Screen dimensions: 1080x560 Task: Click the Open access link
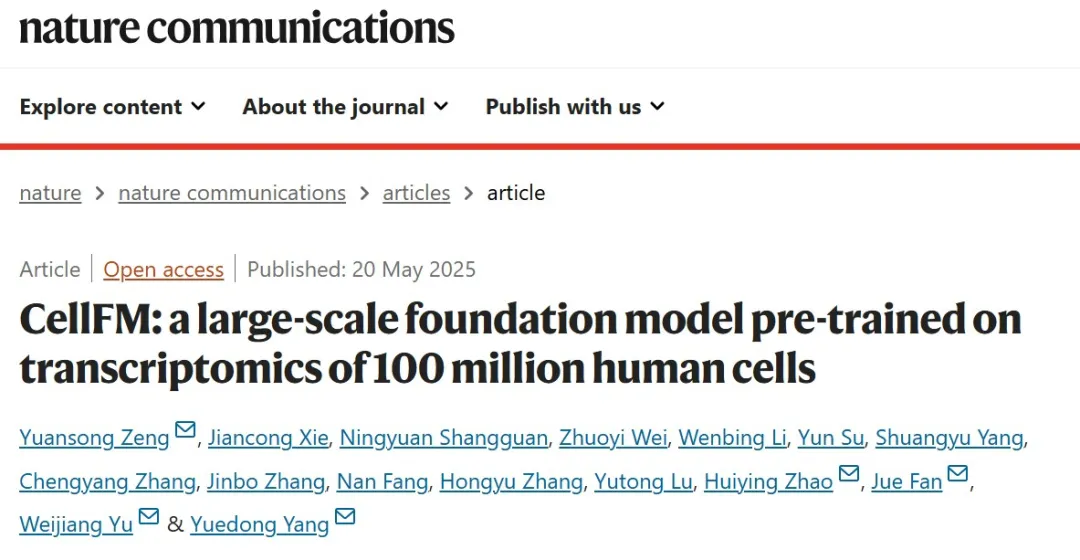[163, 270]
